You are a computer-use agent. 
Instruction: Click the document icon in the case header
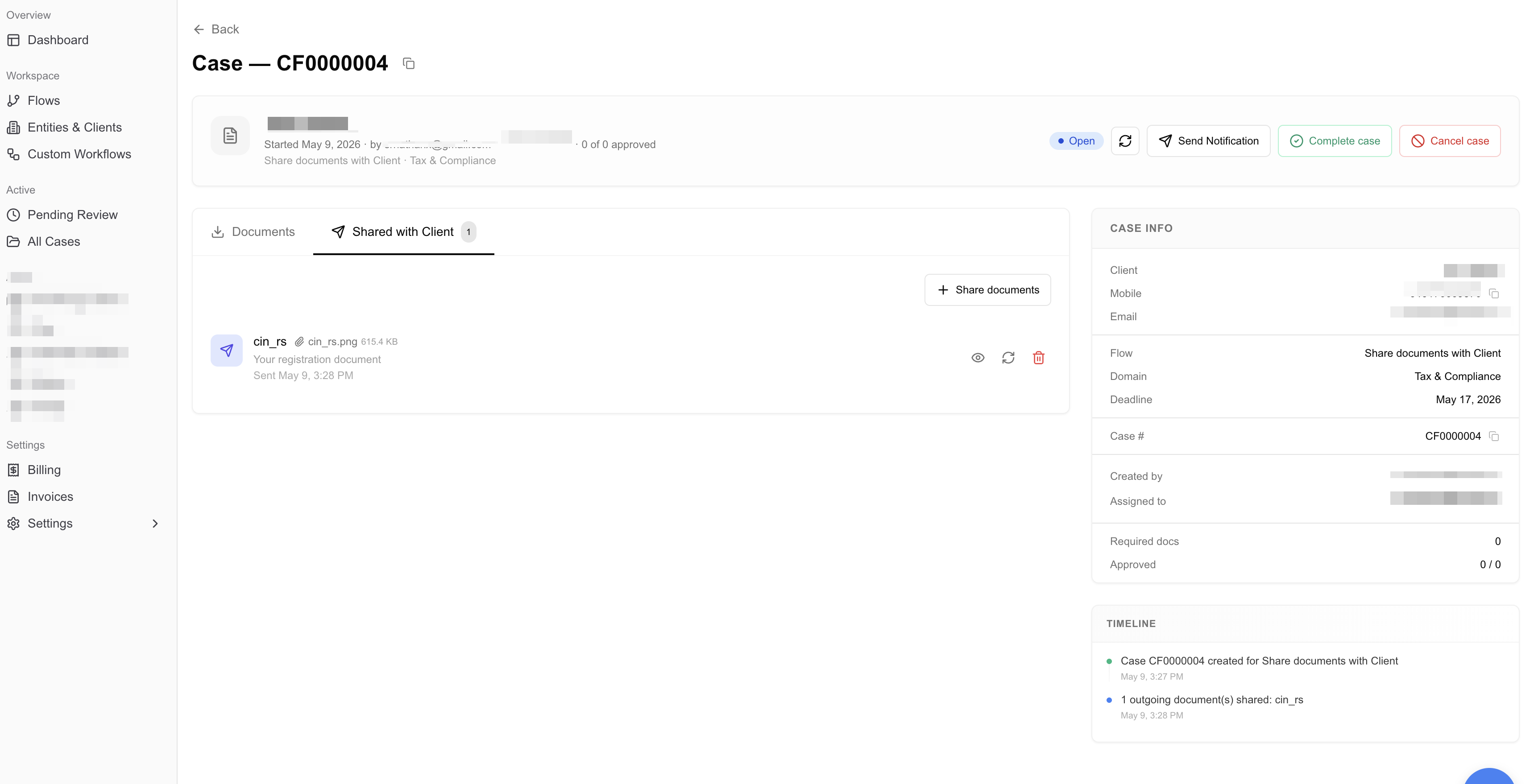tap(230, 136)
